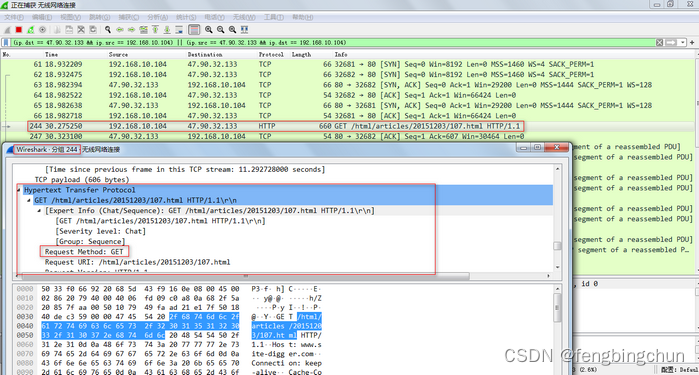Screen dimensions: 699x375
Task: Click the resize columns to fit icon
Action: [x=244, y=30]
